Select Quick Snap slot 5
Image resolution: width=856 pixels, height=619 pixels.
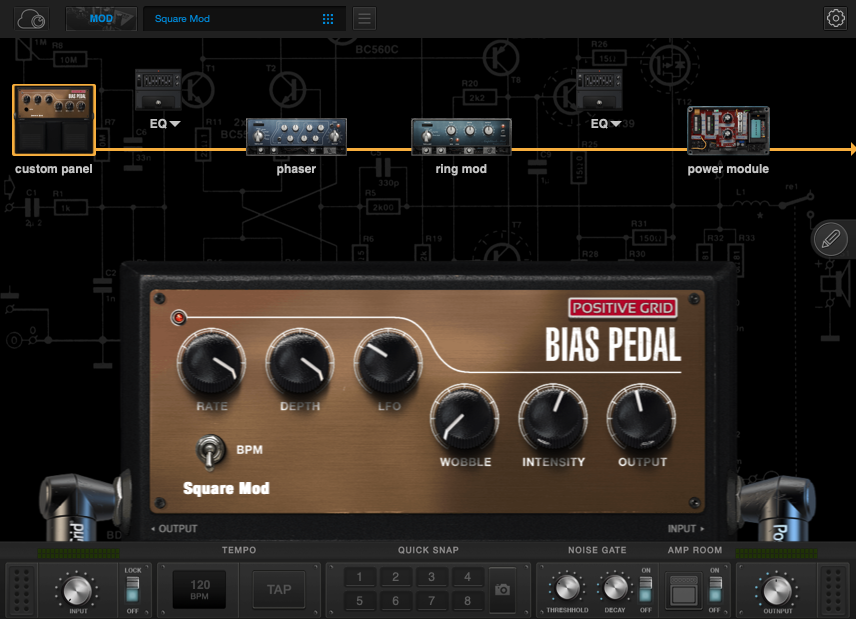[x=359, y=601]
